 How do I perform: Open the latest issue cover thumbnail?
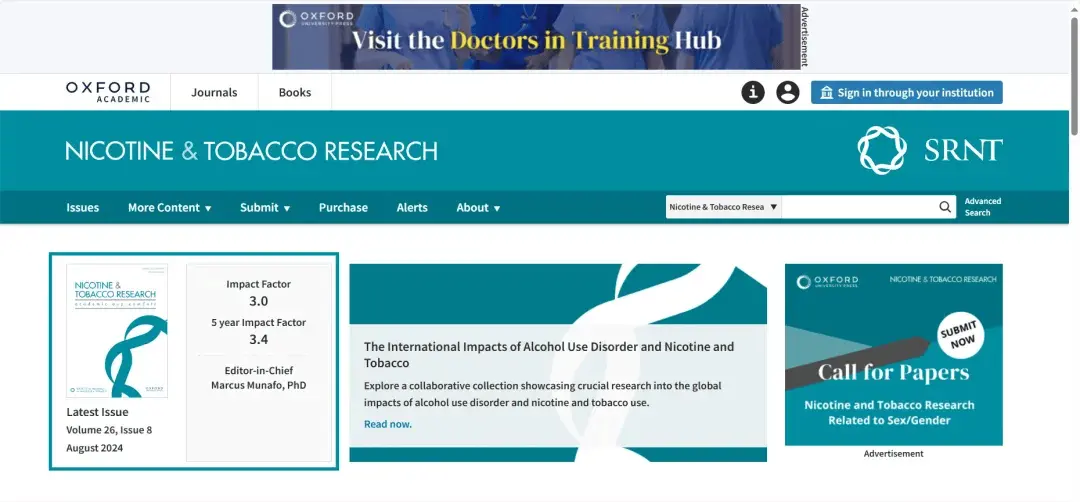click(x=116, y=331)
